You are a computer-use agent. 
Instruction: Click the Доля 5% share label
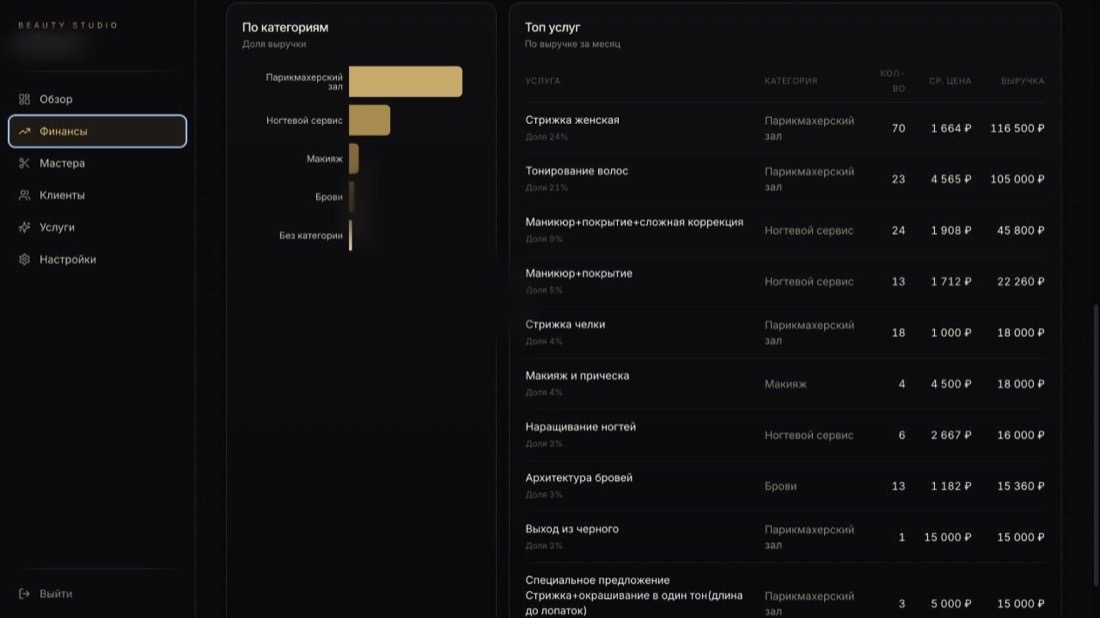point(544,290)
